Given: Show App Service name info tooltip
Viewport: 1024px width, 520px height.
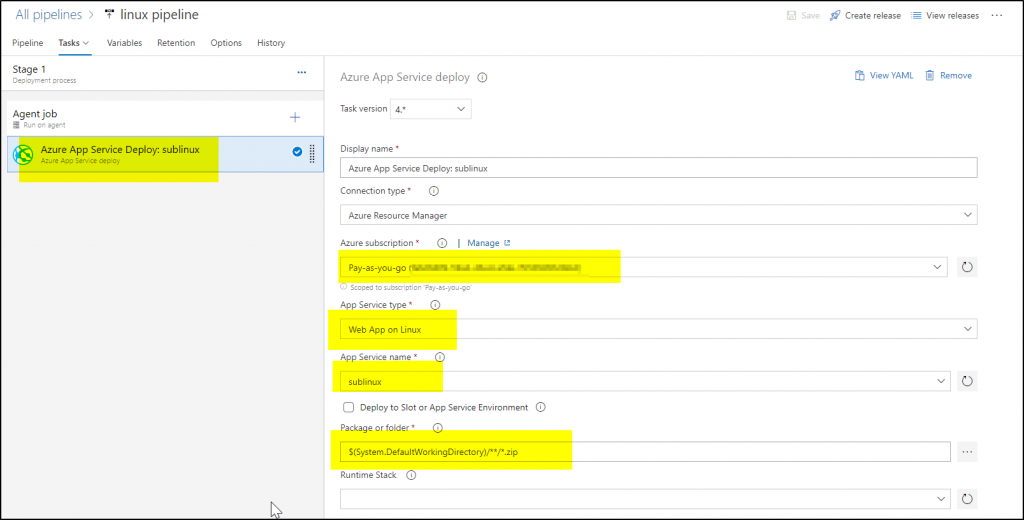Looking at the screenshot, I should click(440, 357).
